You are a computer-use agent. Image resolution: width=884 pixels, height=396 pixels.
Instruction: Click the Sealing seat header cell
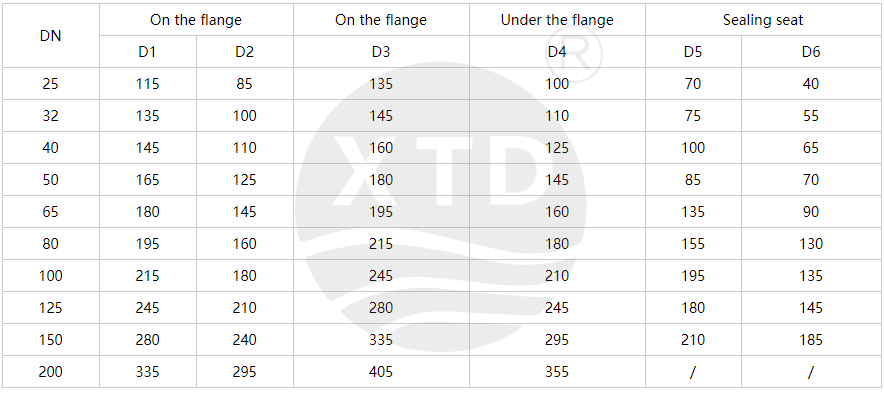[763, 20]
